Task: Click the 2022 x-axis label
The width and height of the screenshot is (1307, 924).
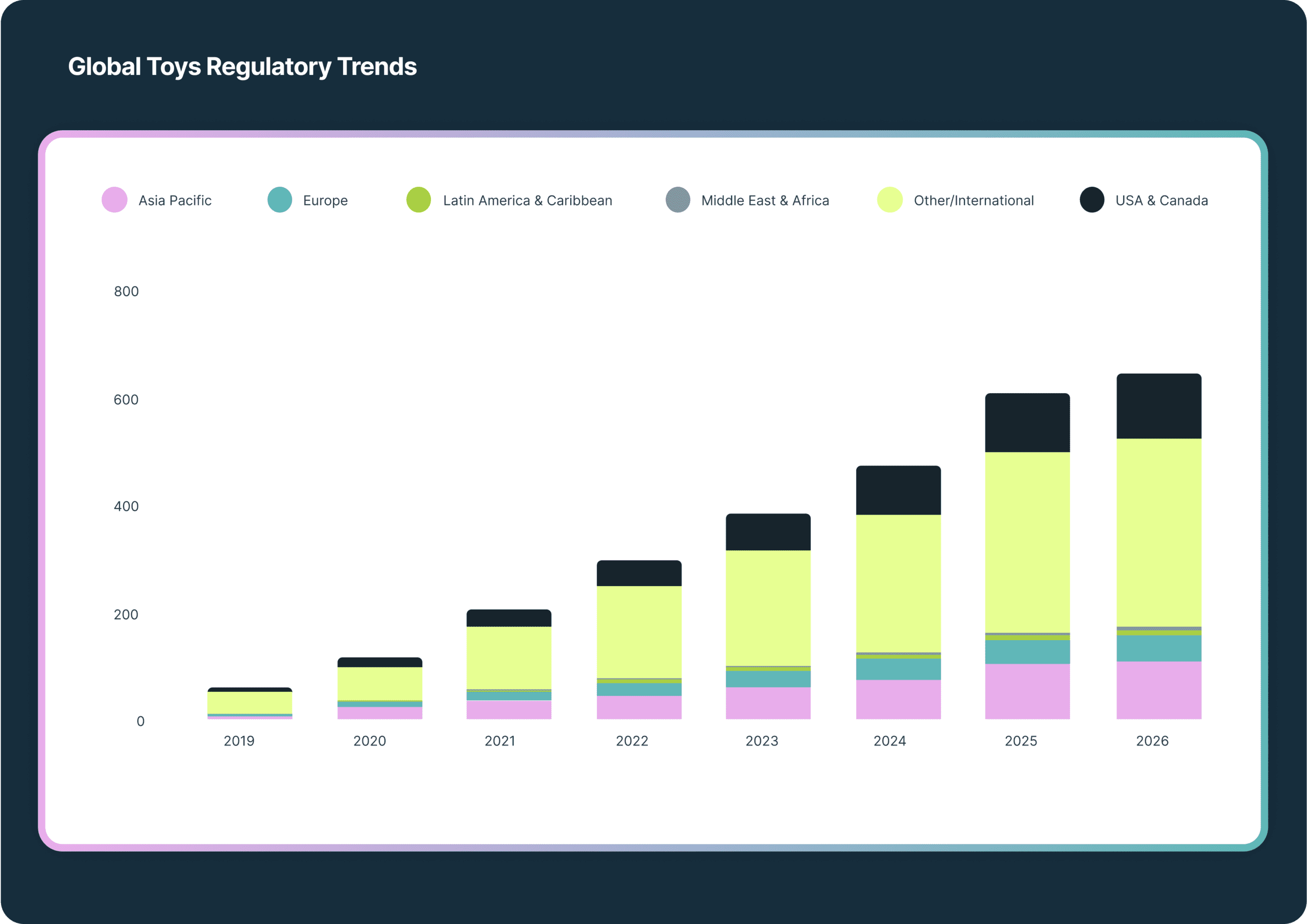Action: pyautogui.click(x=632, y=741)
